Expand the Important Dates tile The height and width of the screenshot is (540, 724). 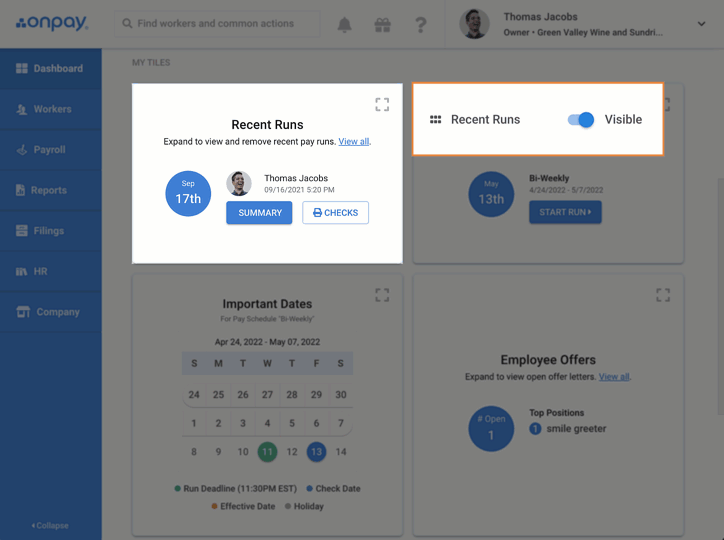click(382, 295)
